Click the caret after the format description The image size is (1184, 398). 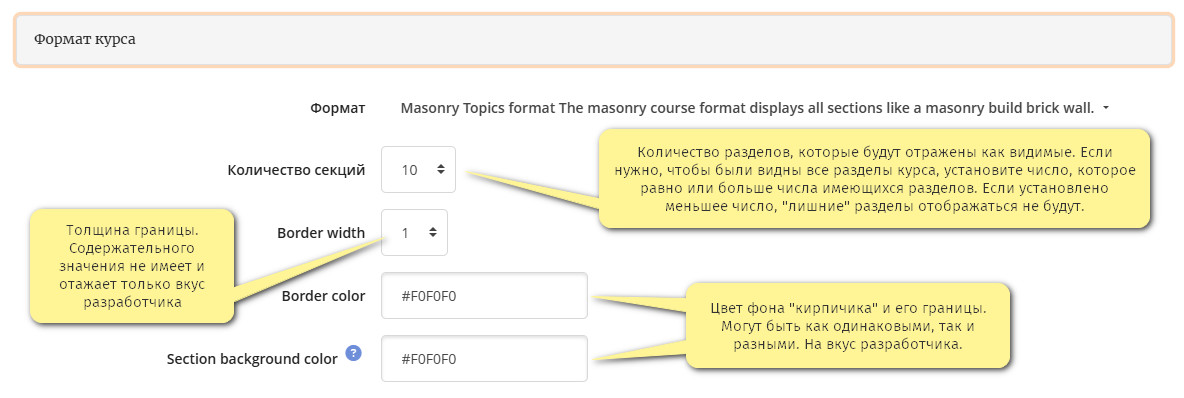[x=1106, y=108]
